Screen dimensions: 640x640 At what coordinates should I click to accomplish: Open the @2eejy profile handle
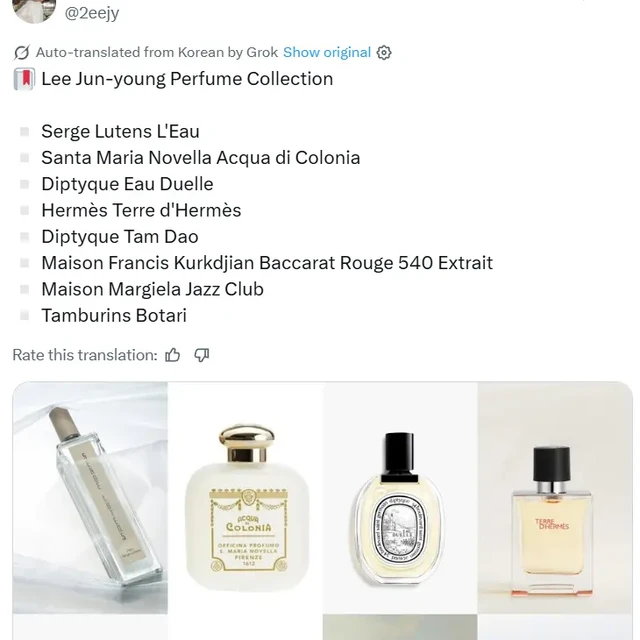click(92, 13)
